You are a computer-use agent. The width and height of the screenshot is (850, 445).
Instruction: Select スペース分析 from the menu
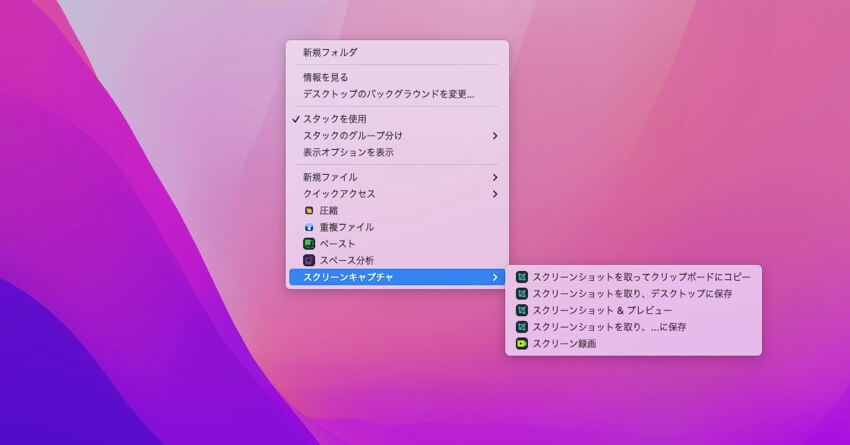click(397, 261)
